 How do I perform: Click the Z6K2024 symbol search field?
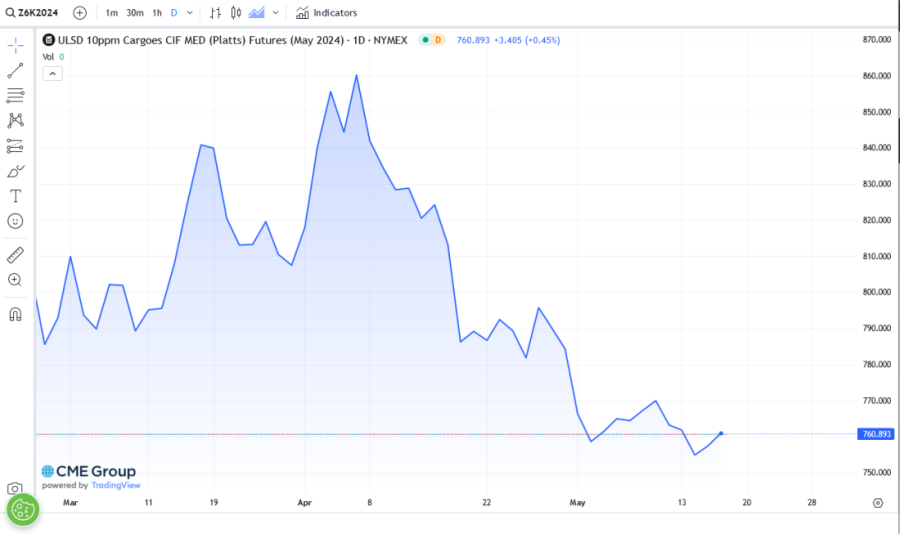click(35, 13)
